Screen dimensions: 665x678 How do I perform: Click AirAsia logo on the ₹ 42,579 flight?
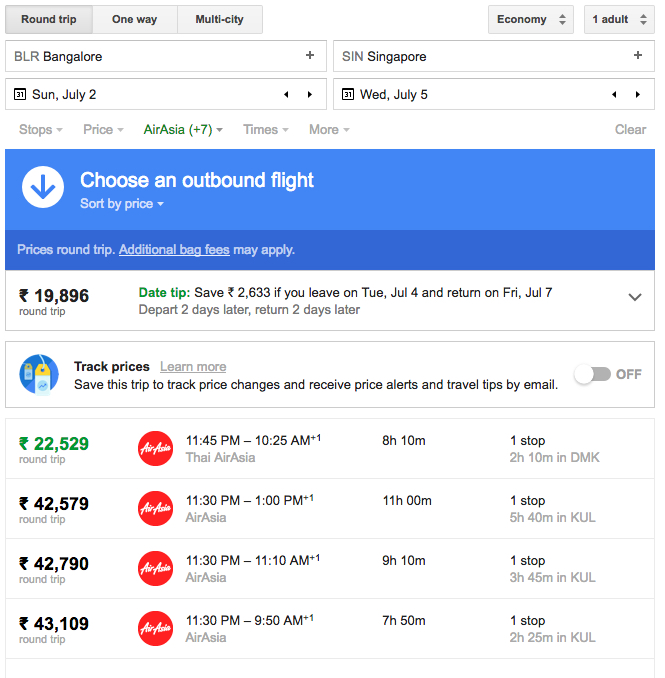[x=156, y=508]
